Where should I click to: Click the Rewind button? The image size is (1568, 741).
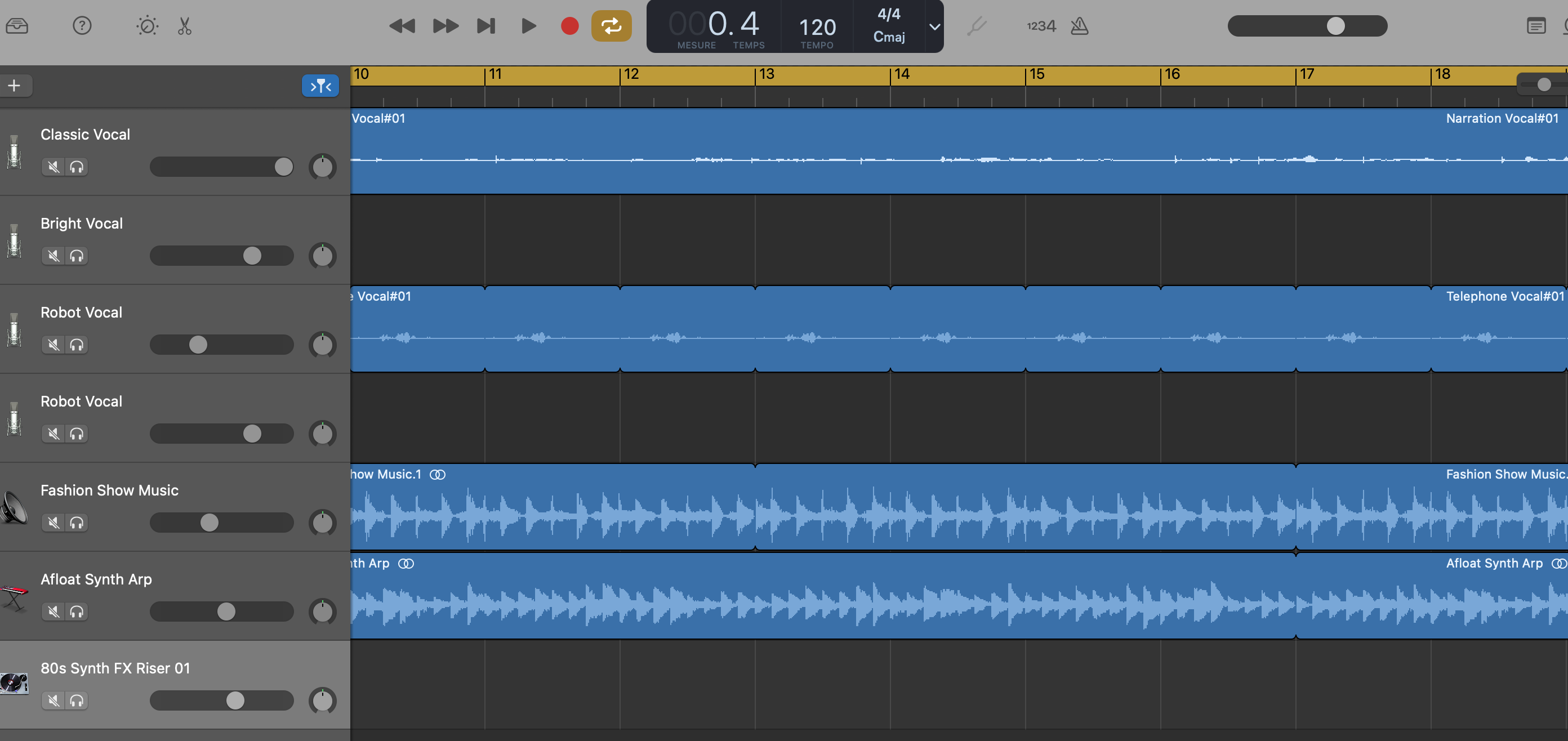point(402,26)
